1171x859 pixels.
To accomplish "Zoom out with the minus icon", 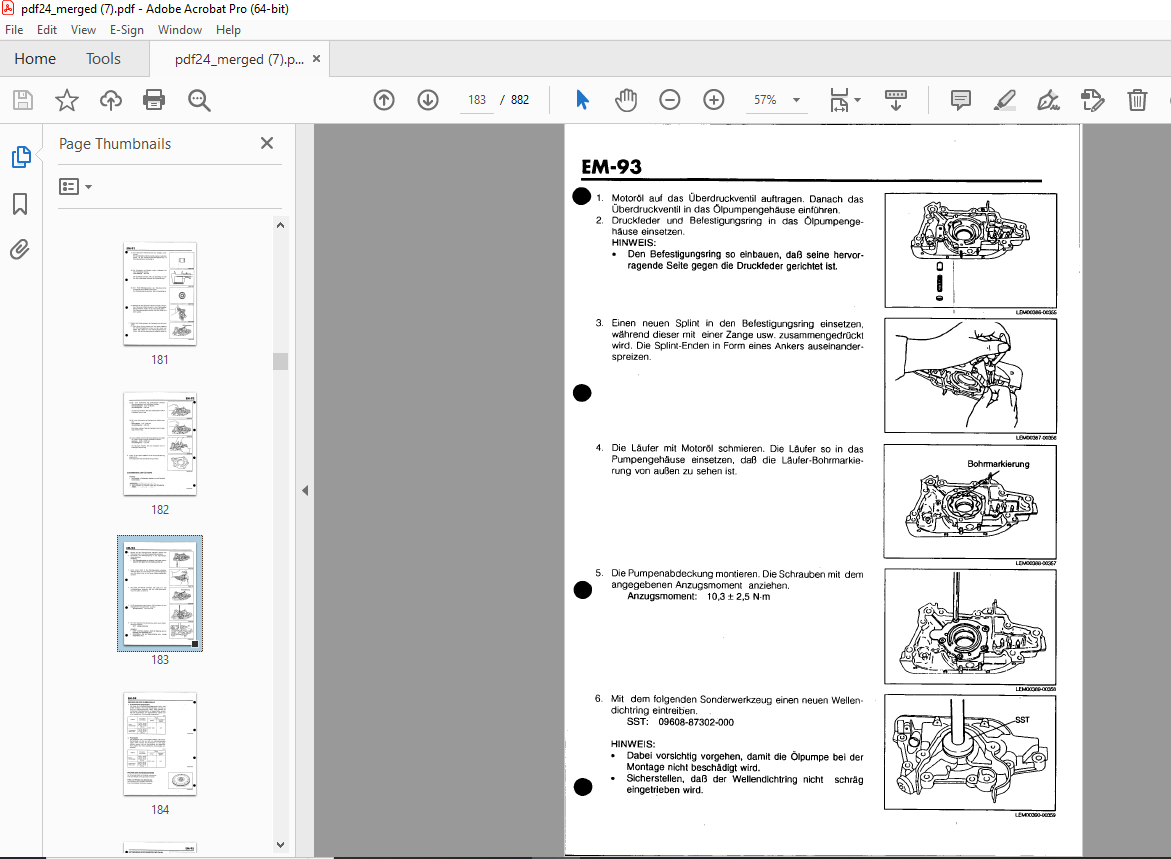I will click(670, 100).
